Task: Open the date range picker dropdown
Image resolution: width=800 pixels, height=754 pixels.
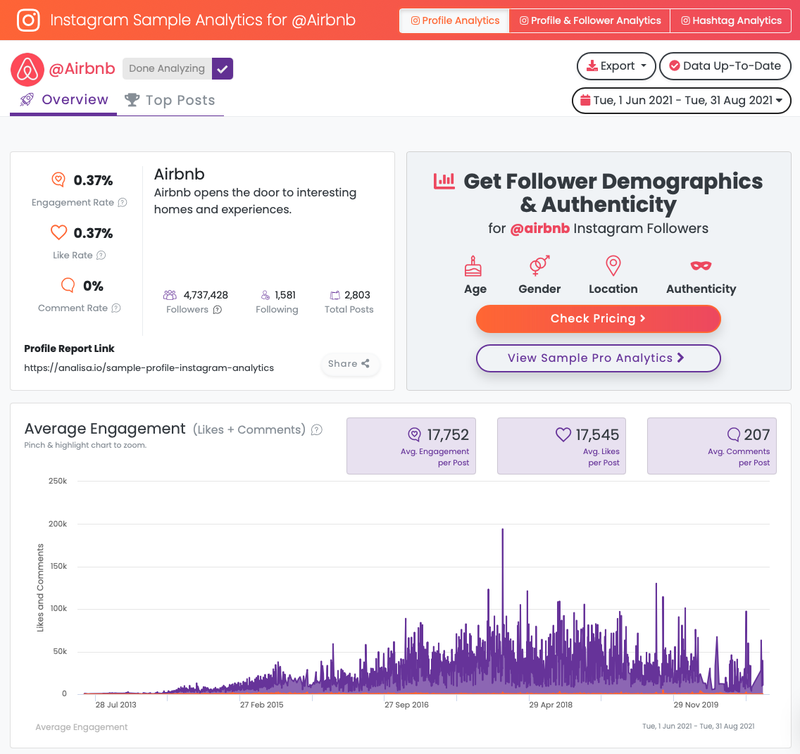Action: 681,100
